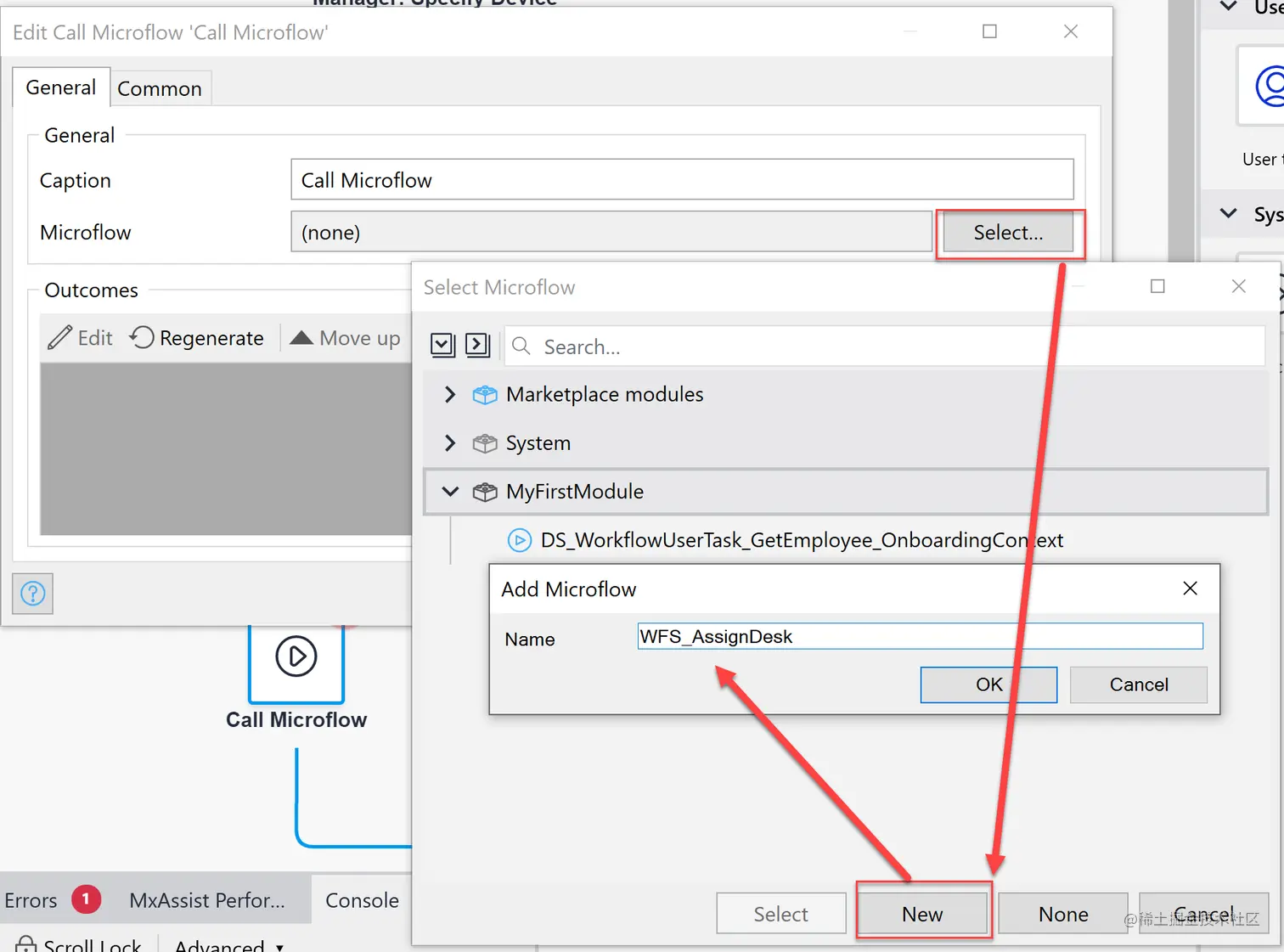Maximize the Edit Call Microflow dialog
Image resolution: width=1284 pixels, height=952 pixels.
(x=989, y=31)
